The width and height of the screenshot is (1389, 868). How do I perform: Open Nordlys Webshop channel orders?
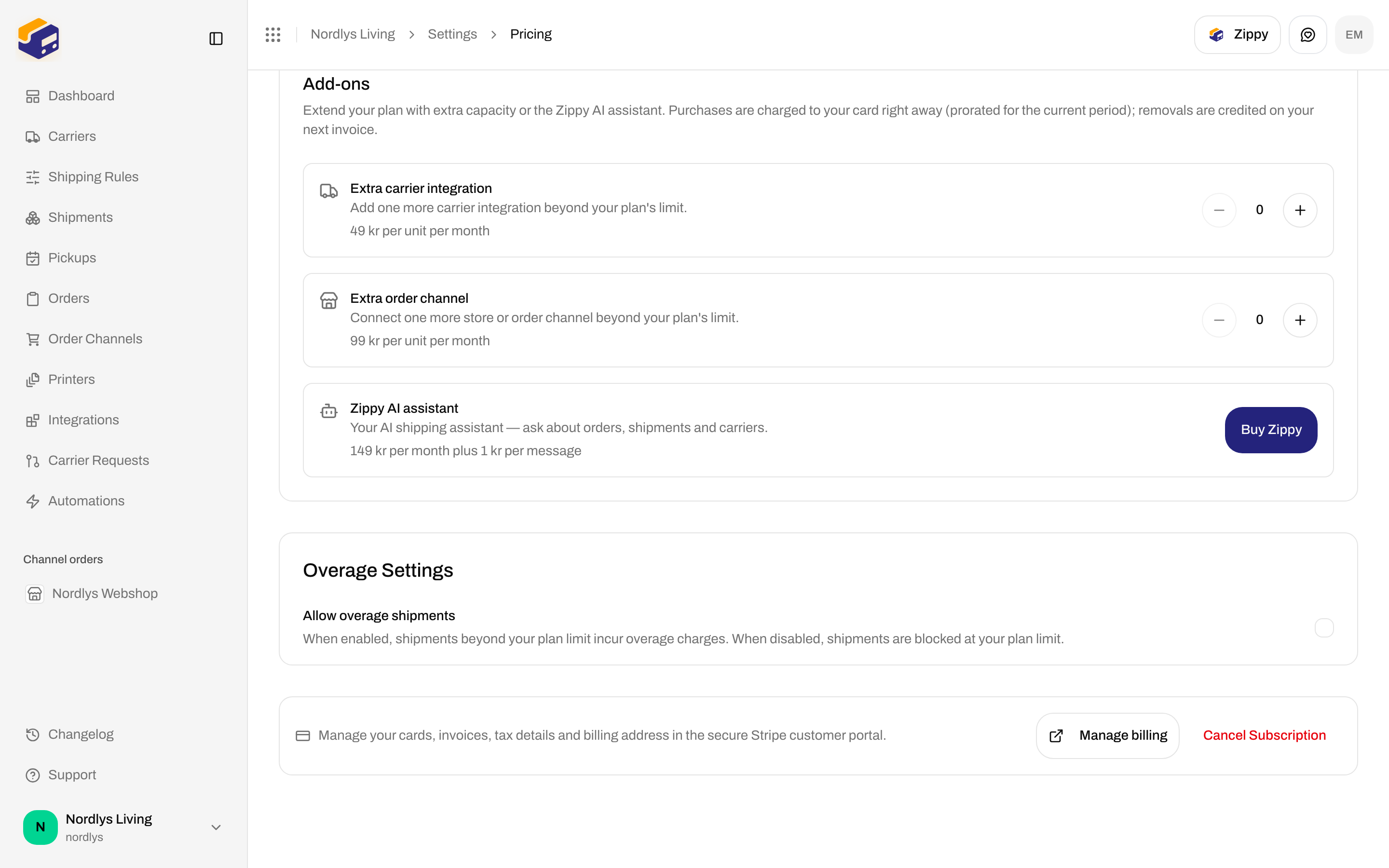pyautogui.click(x=123, y=594)
